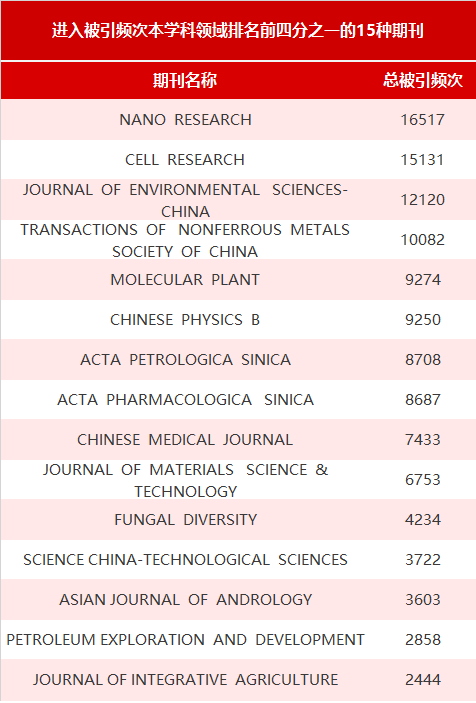Select the MOLECULAR PLANT journal cell
Screen dimensions: 476x703
point(185,280)
